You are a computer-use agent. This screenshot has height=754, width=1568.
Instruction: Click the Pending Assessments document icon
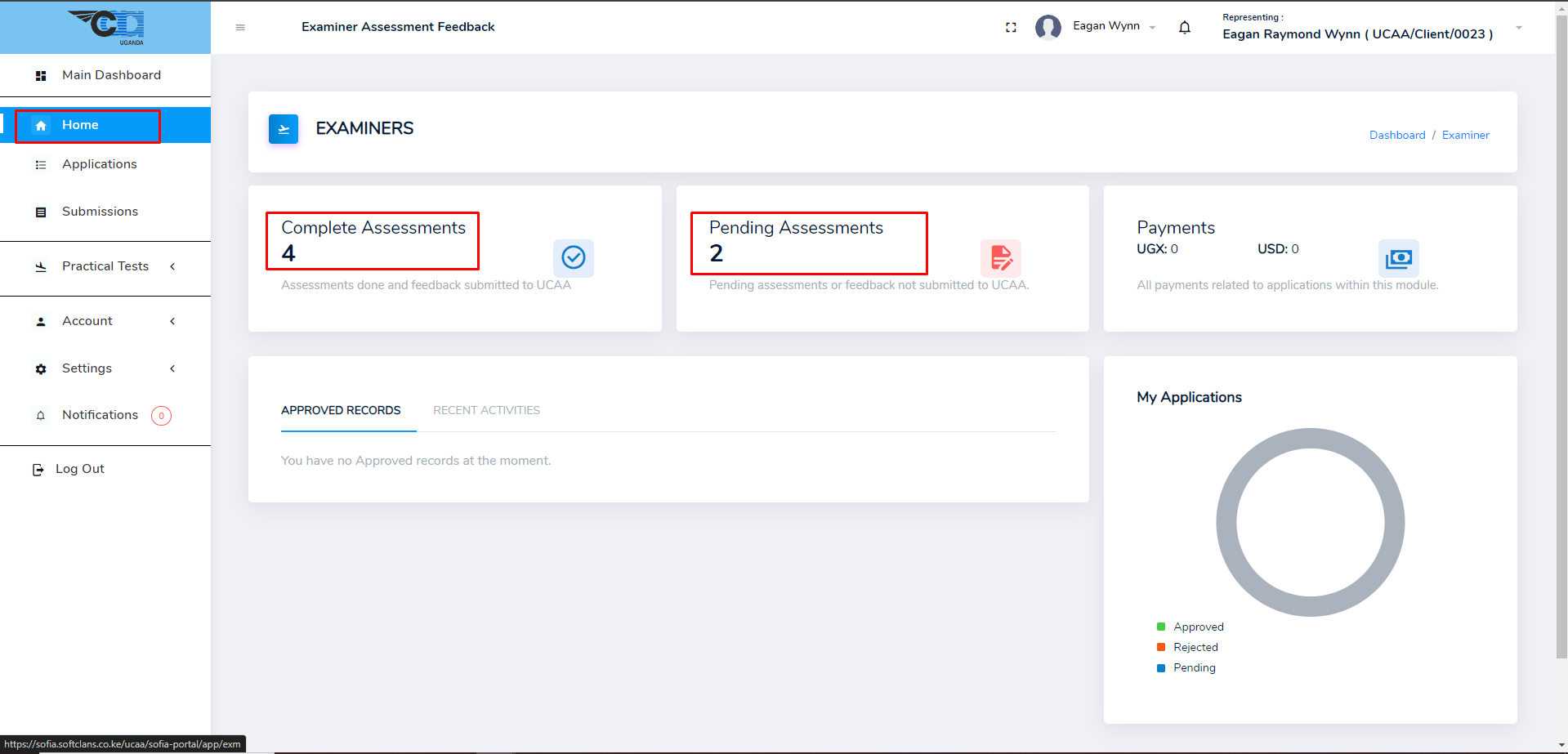pyautogui.click(x=1001, y=258)
